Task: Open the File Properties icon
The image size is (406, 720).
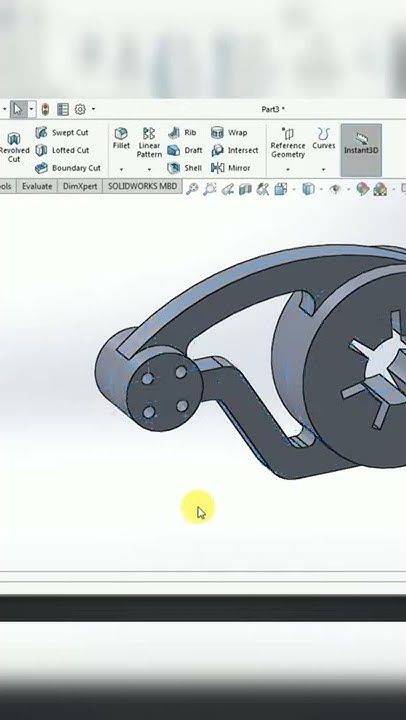Action: coord(63,109)
